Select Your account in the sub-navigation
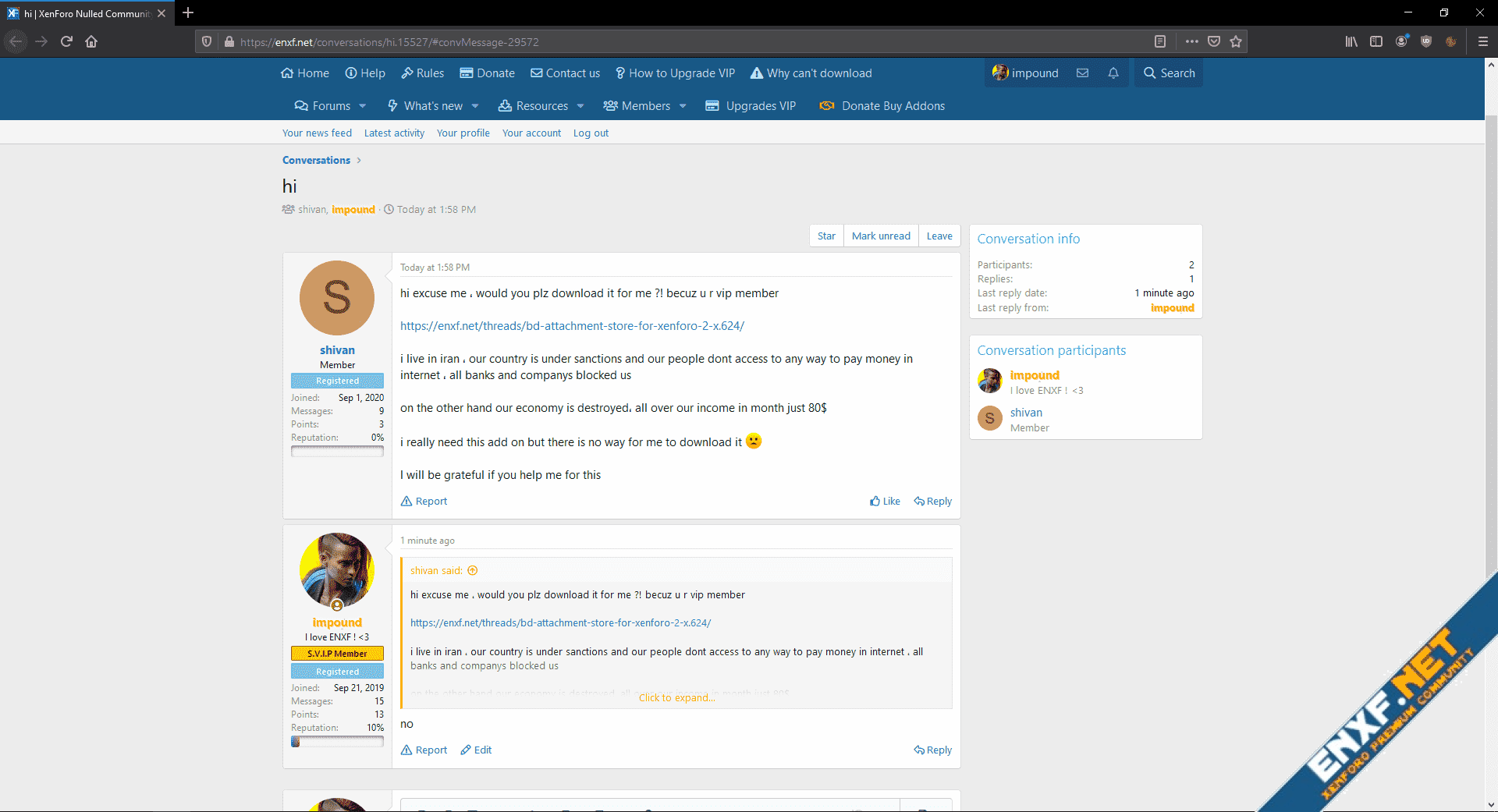The image size is (1498, 812). [531, 133]
